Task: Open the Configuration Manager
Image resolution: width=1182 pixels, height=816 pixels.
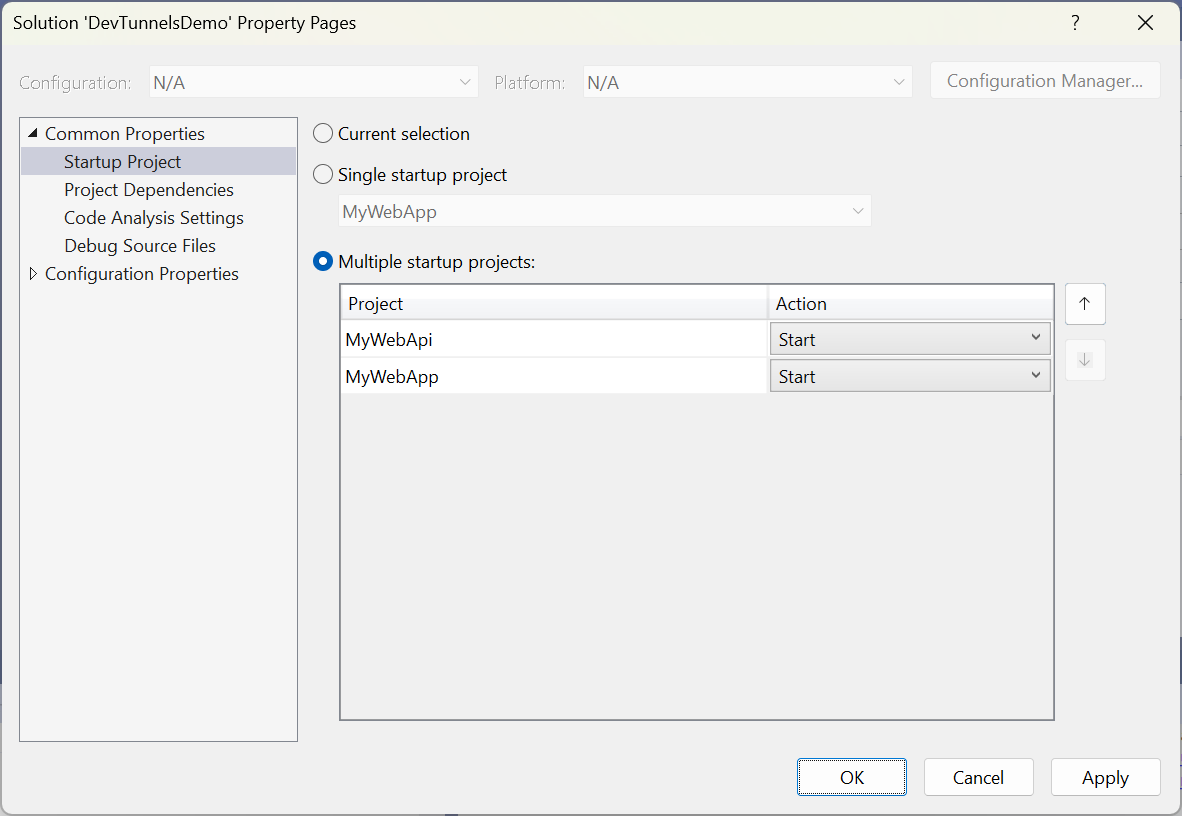Action: (x=1044, y=80)
